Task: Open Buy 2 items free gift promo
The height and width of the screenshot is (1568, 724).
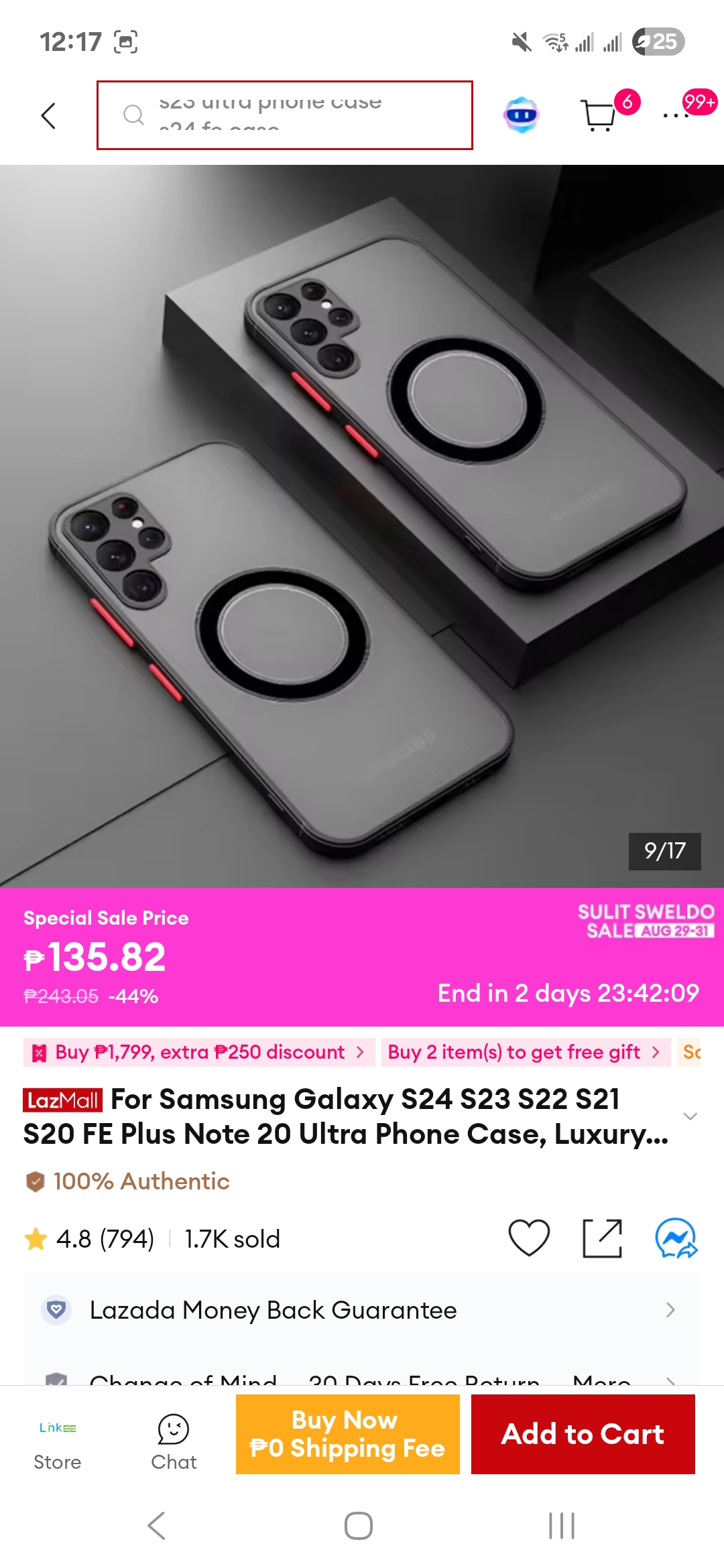Action: 526,1052
